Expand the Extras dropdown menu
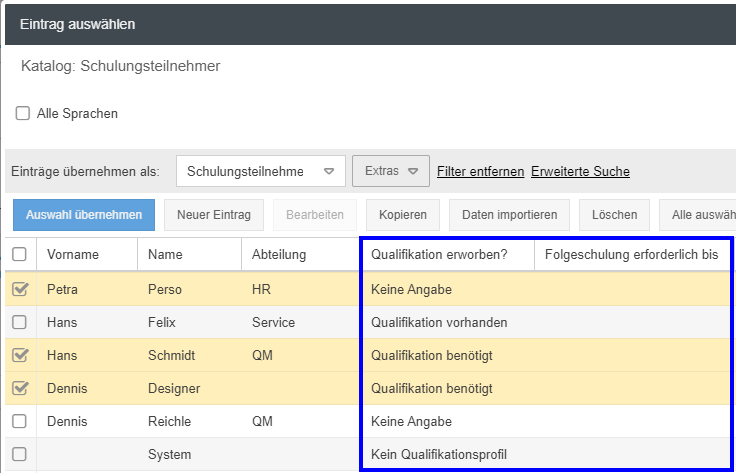This screenshot has width=736, height=473. point(391,171)
